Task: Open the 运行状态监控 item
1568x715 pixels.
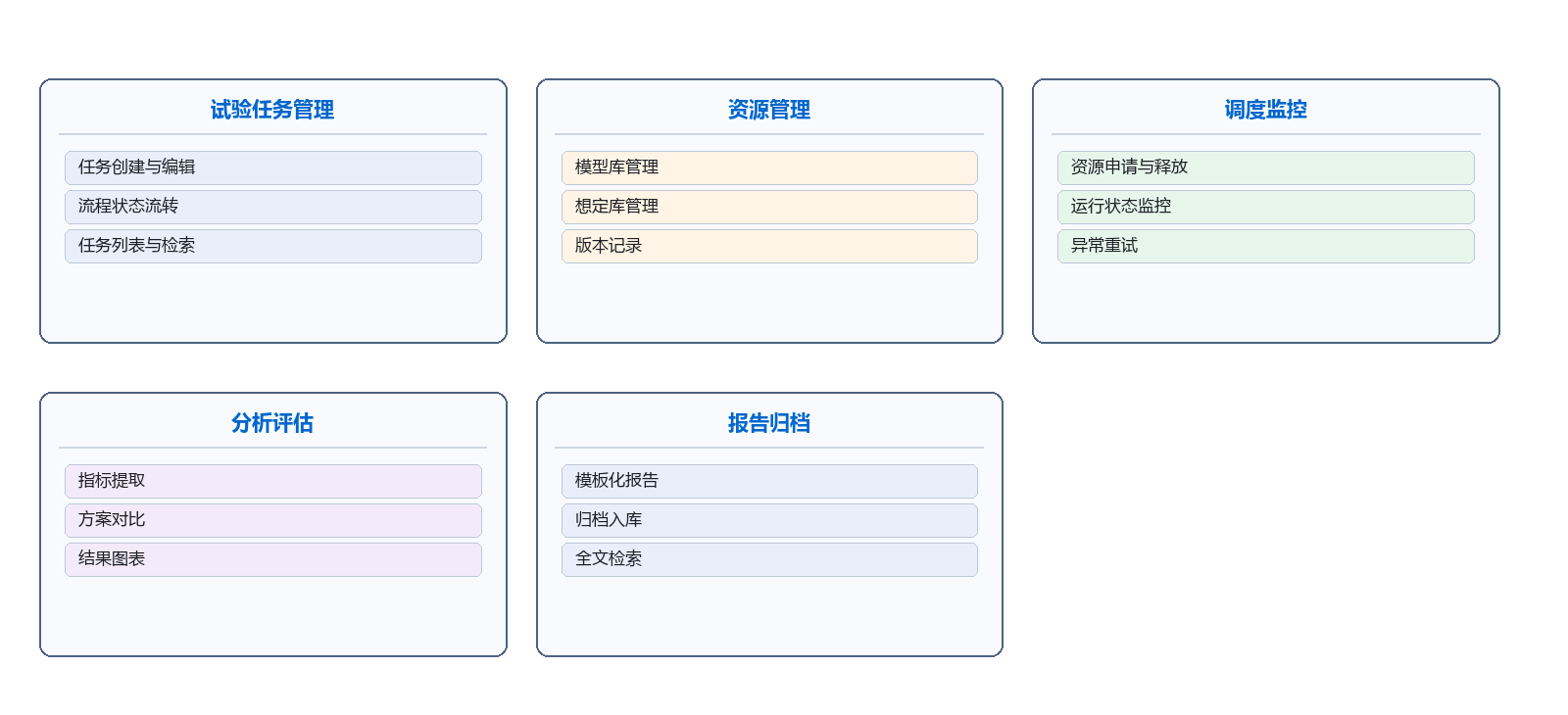Action: click(1266, 207)
